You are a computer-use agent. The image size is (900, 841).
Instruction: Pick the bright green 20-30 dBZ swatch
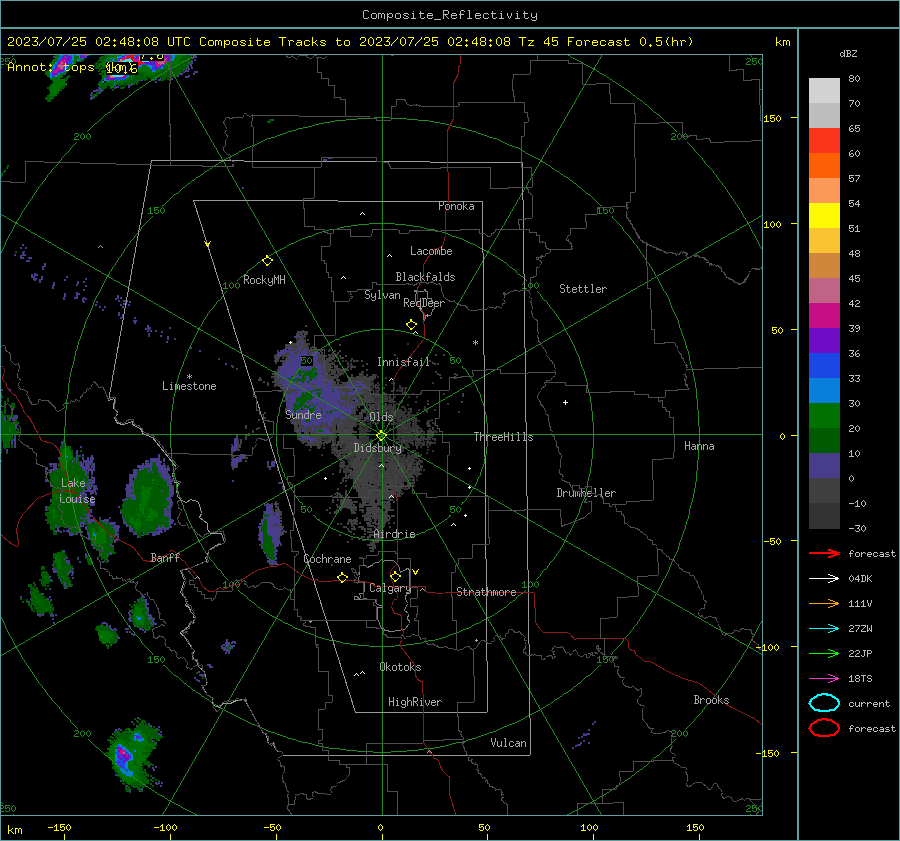pyautogui.click(x=824, y=416)
